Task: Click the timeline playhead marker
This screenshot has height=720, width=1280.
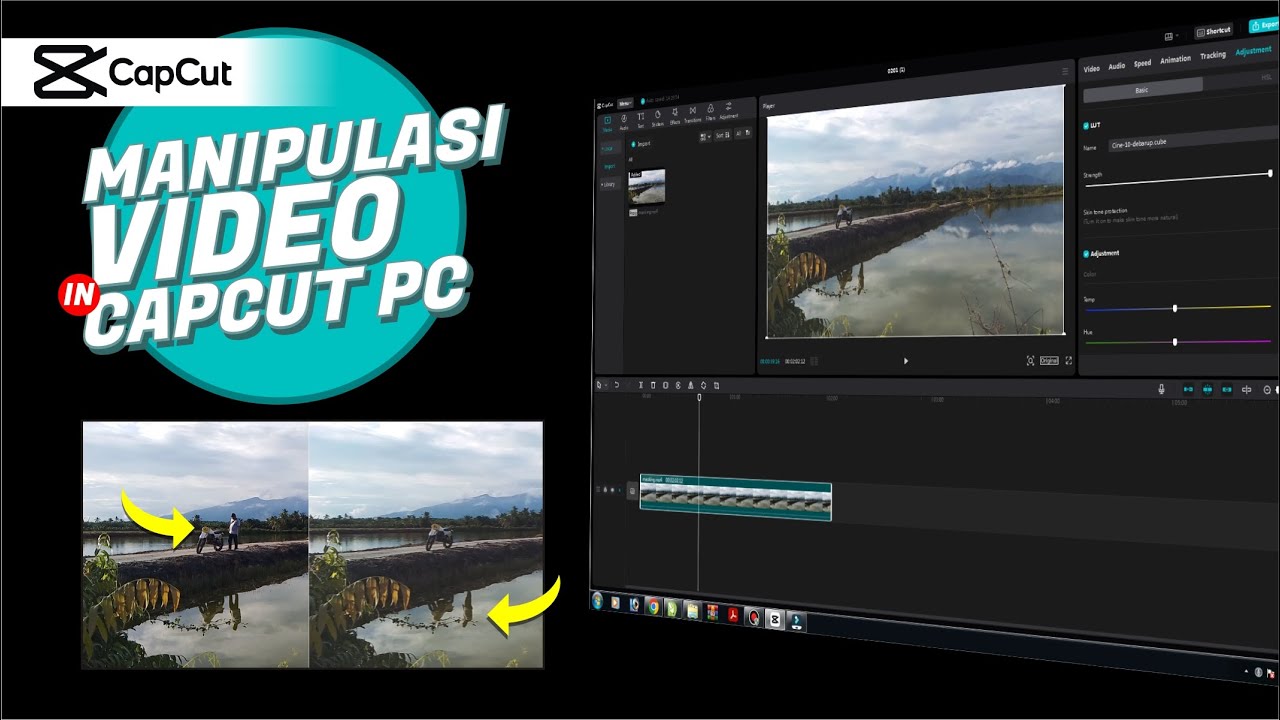Action: 699,398
